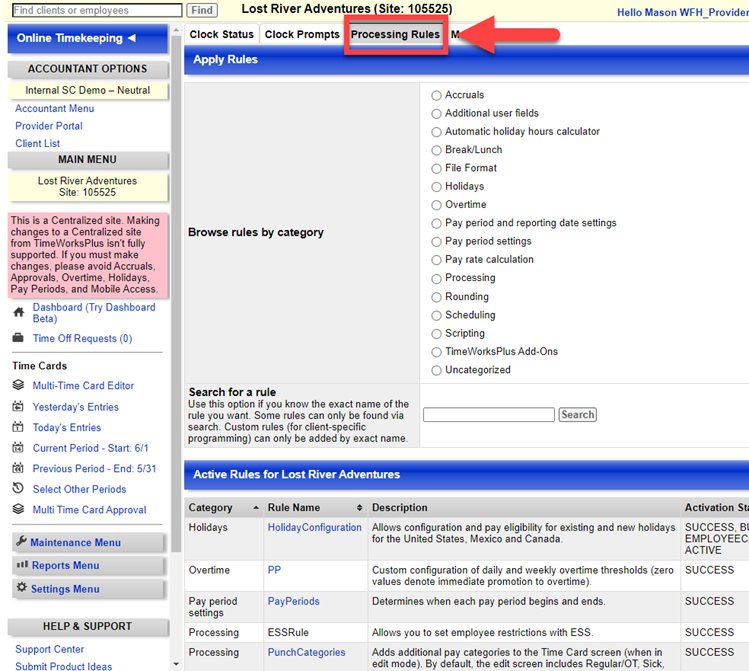Click the Time Off Requests calendar icon
The width and height of the screenshot is (749, 671).
tap(18, 339)
